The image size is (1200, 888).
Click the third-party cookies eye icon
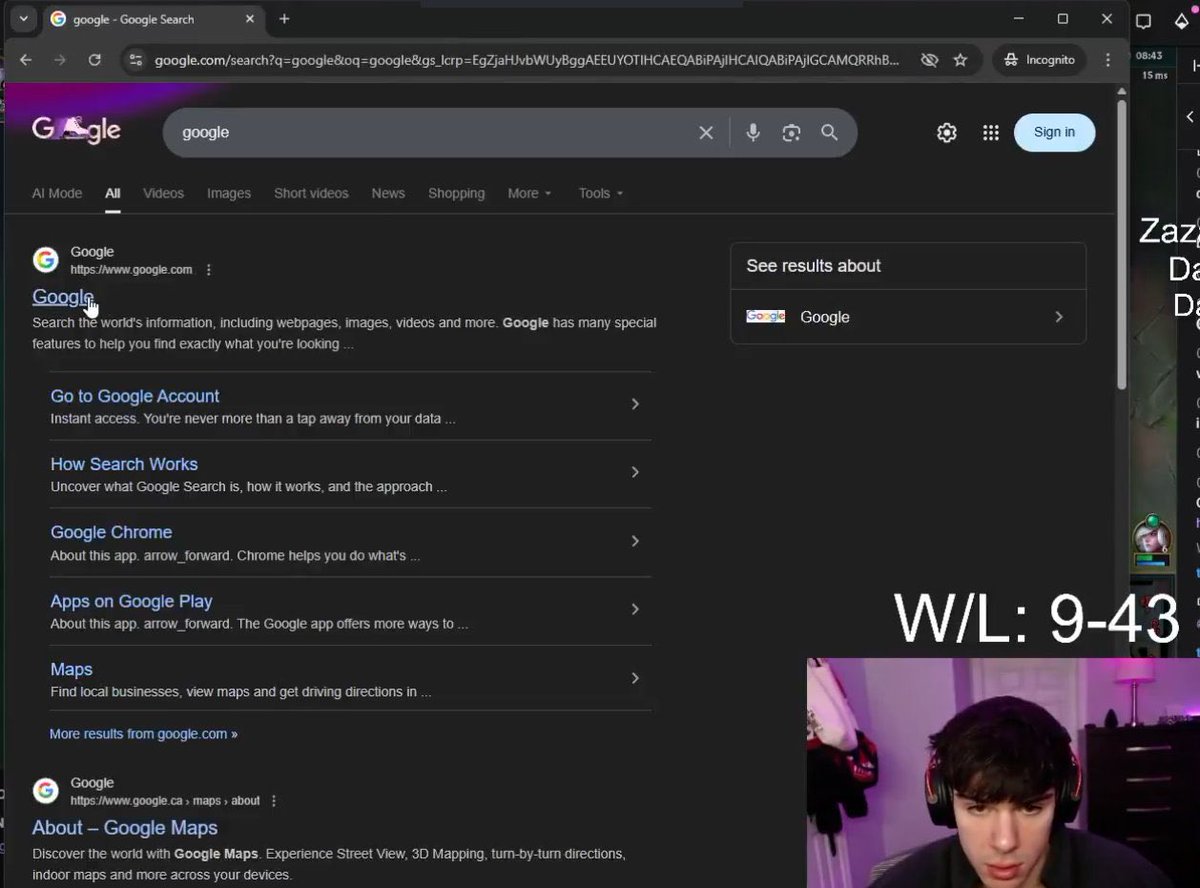tap(929, 60)
